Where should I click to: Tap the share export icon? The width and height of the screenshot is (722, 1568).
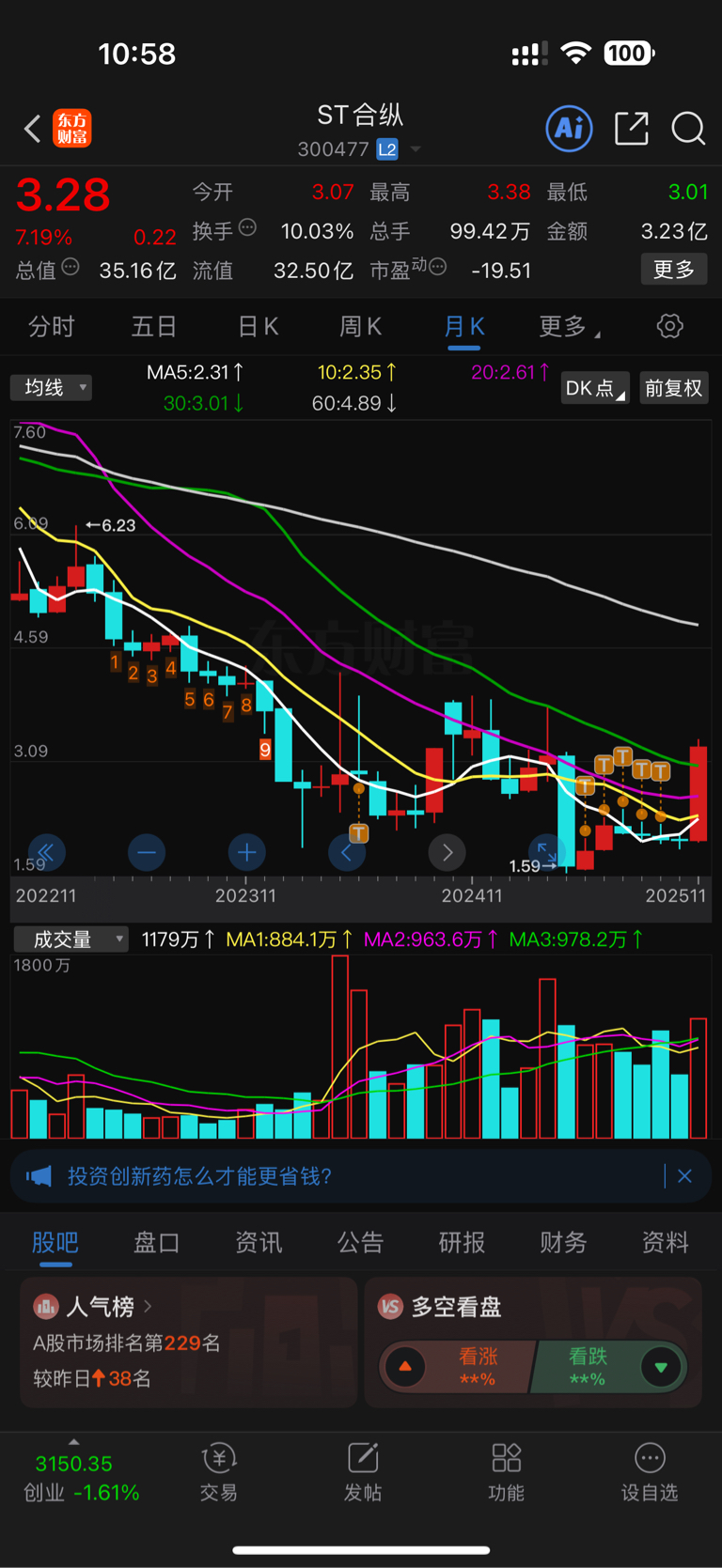632,128
